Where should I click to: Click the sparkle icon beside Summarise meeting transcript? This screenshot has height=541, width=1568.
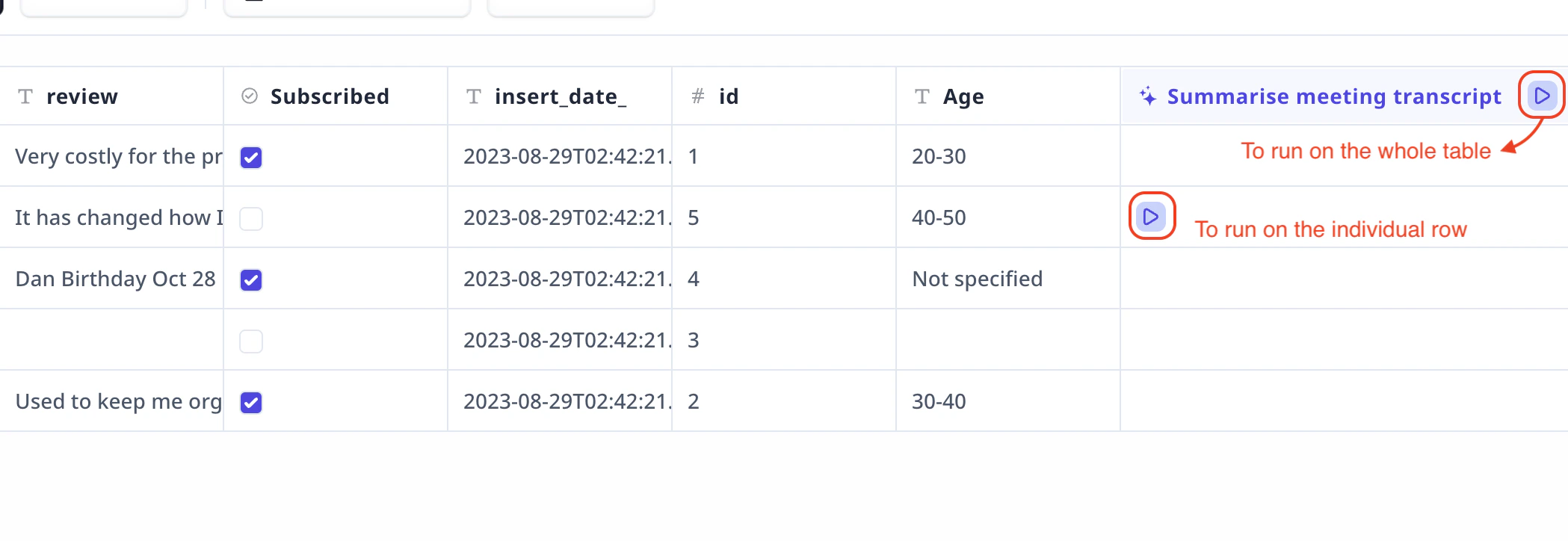(1147, 96)
